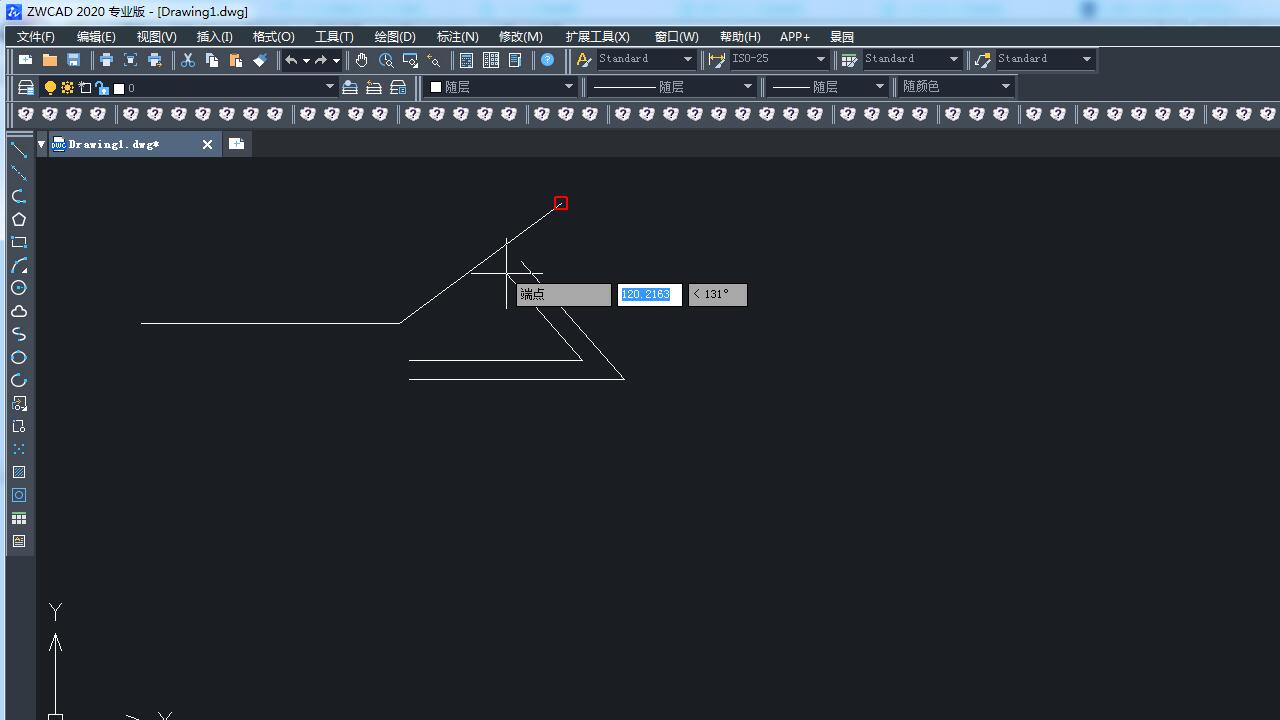Click the Pan hand tool
The width and height of the screenshot is (1280, 720).
pyautogui.click(x=361, y=60)
